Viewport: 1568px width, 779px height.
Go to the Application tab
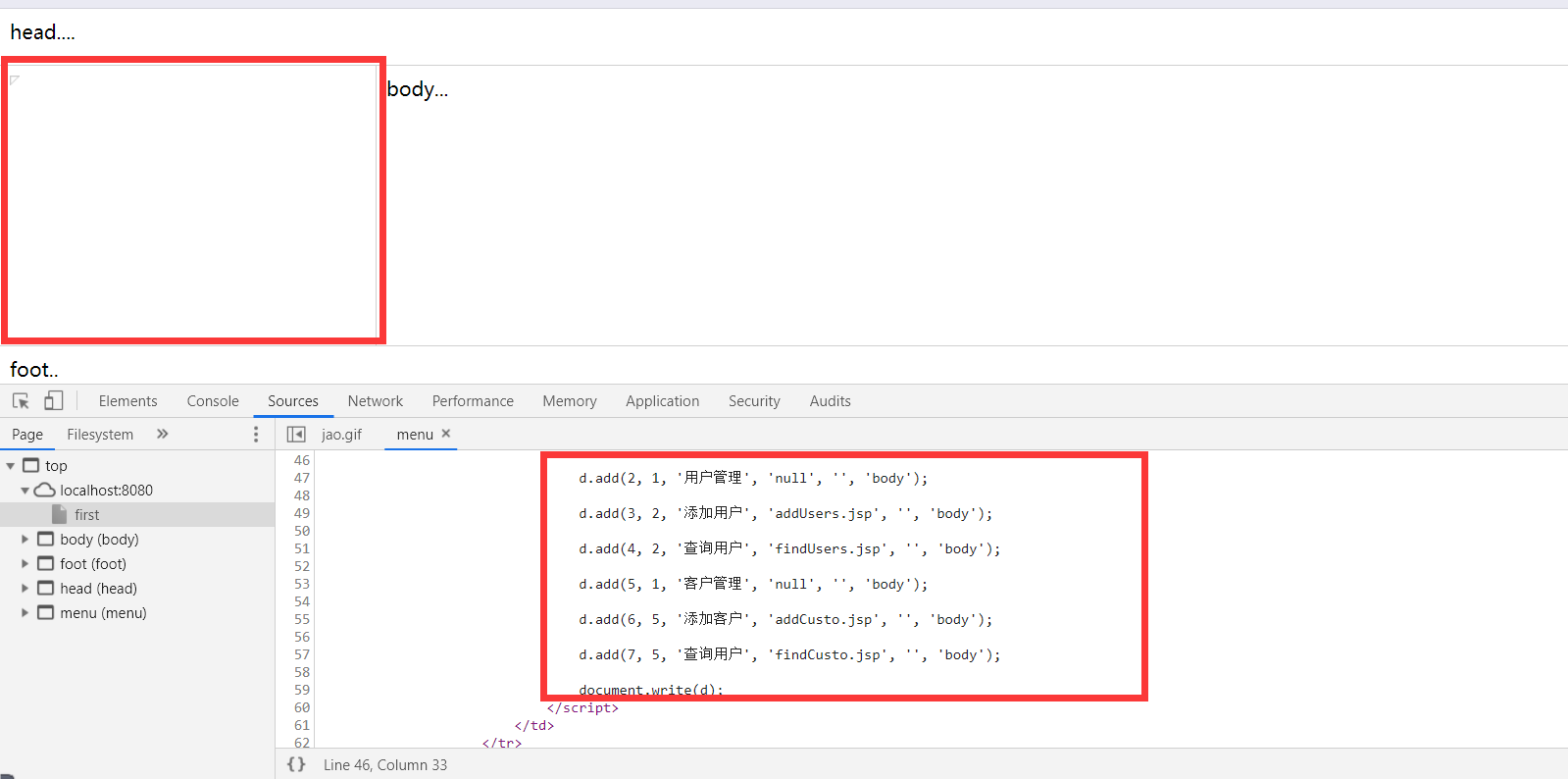coord(663,400)
